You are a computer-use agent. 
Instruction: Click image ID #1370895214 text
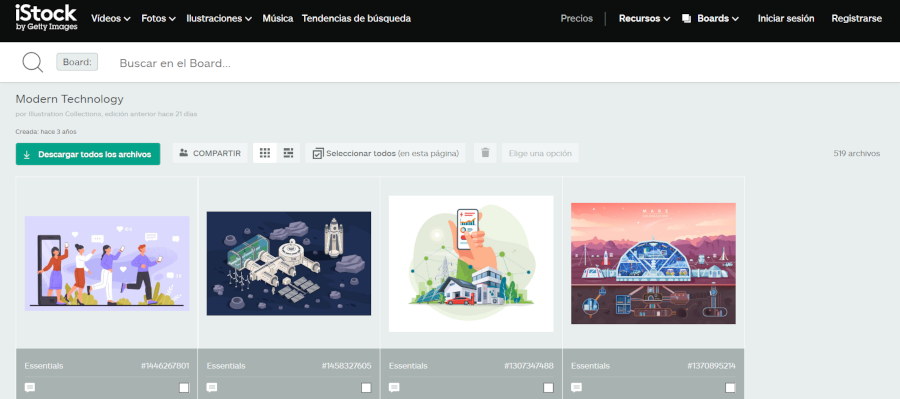click(x=712, y=366)
